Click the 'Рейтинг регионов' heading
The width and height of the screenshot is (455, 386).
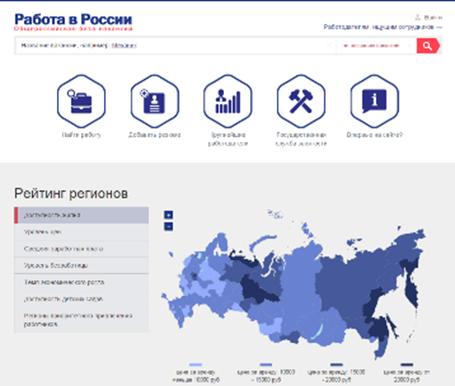(x=71, y=194)
